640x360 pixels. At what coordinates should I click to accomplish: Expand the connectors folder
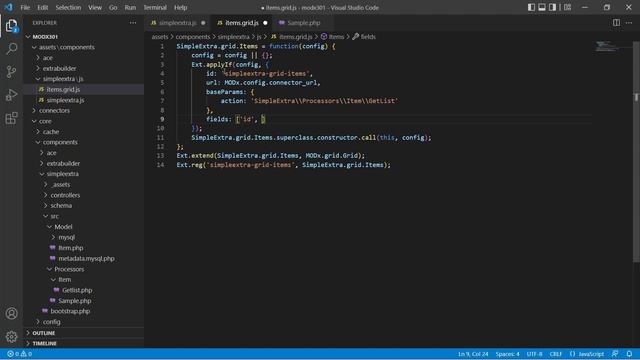[83, 111]
